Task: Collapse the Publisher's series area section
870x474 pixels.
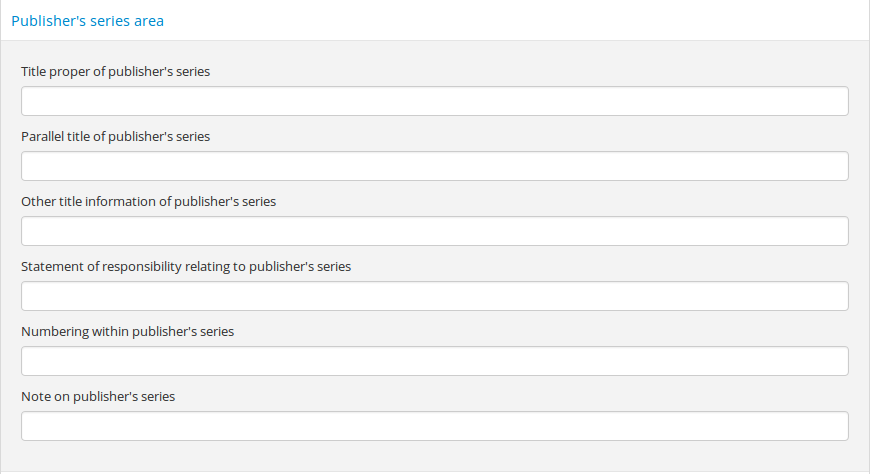Action: click(87, 20)
